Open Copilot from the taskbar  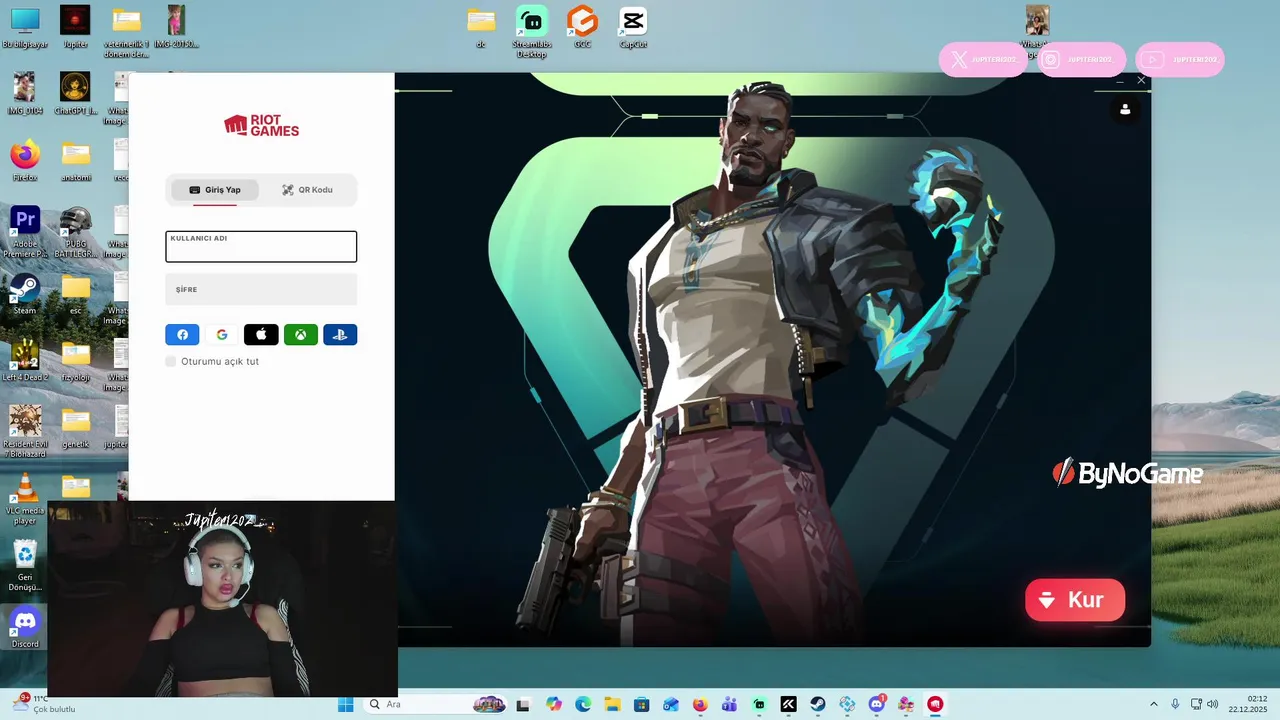554,704
